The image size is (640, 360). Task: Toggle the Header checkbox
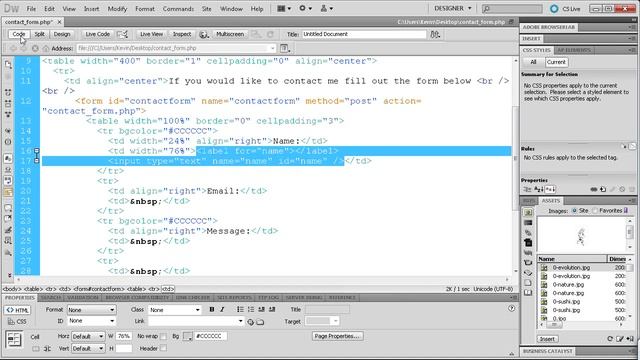coord(163,349)
